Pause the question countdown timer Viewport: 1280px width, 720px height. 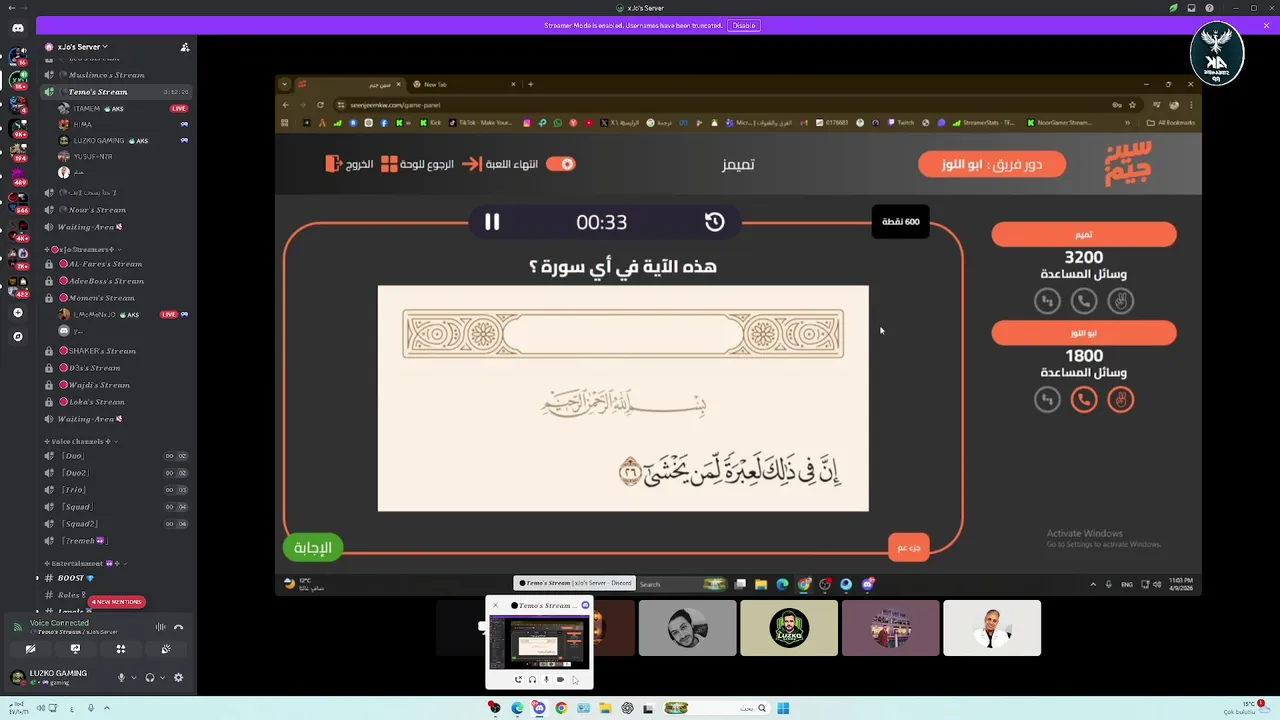tap(492, 222)
